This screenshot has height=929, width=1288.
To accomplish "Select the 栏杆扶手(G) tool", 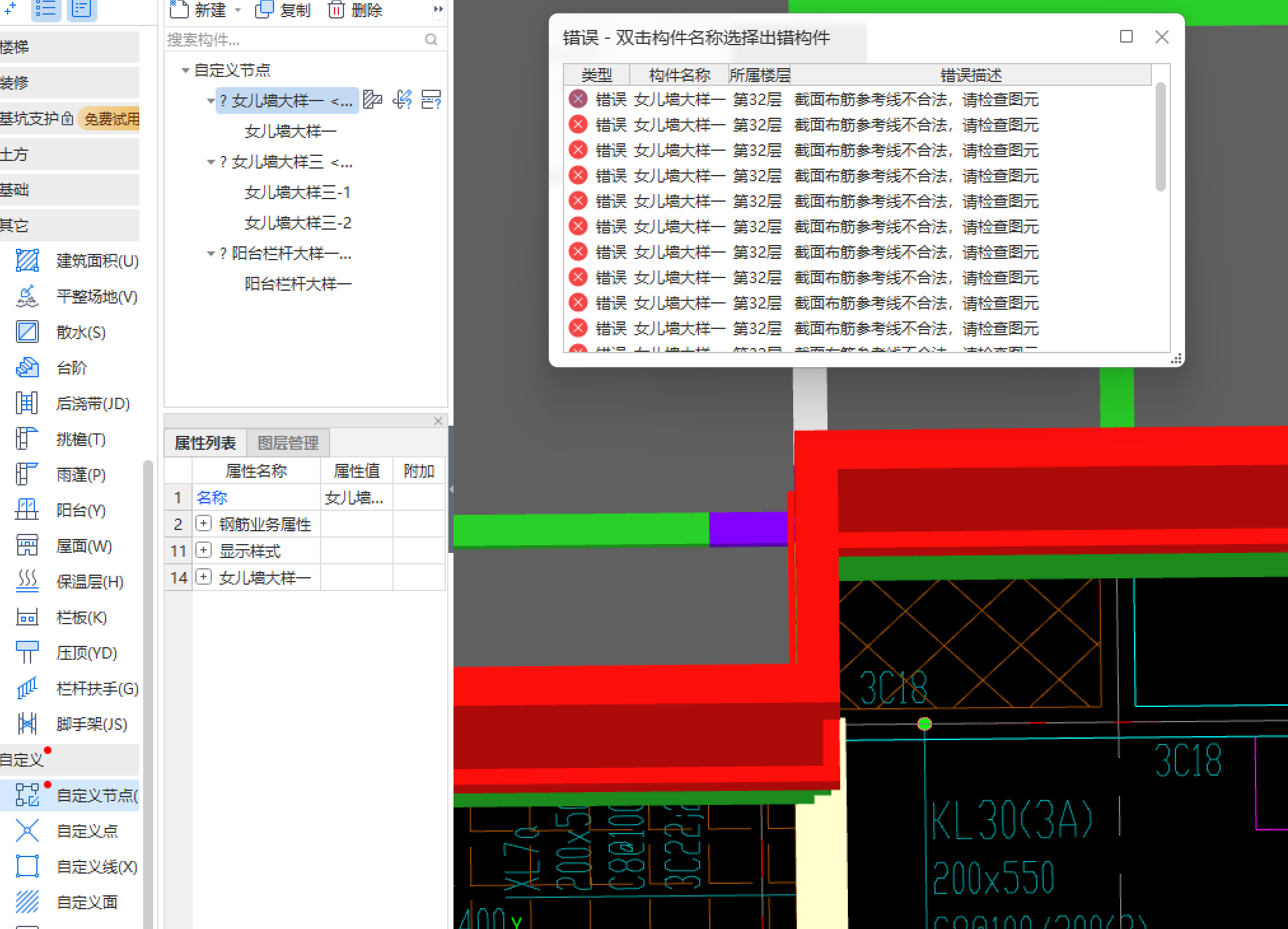I will [76, 688].
